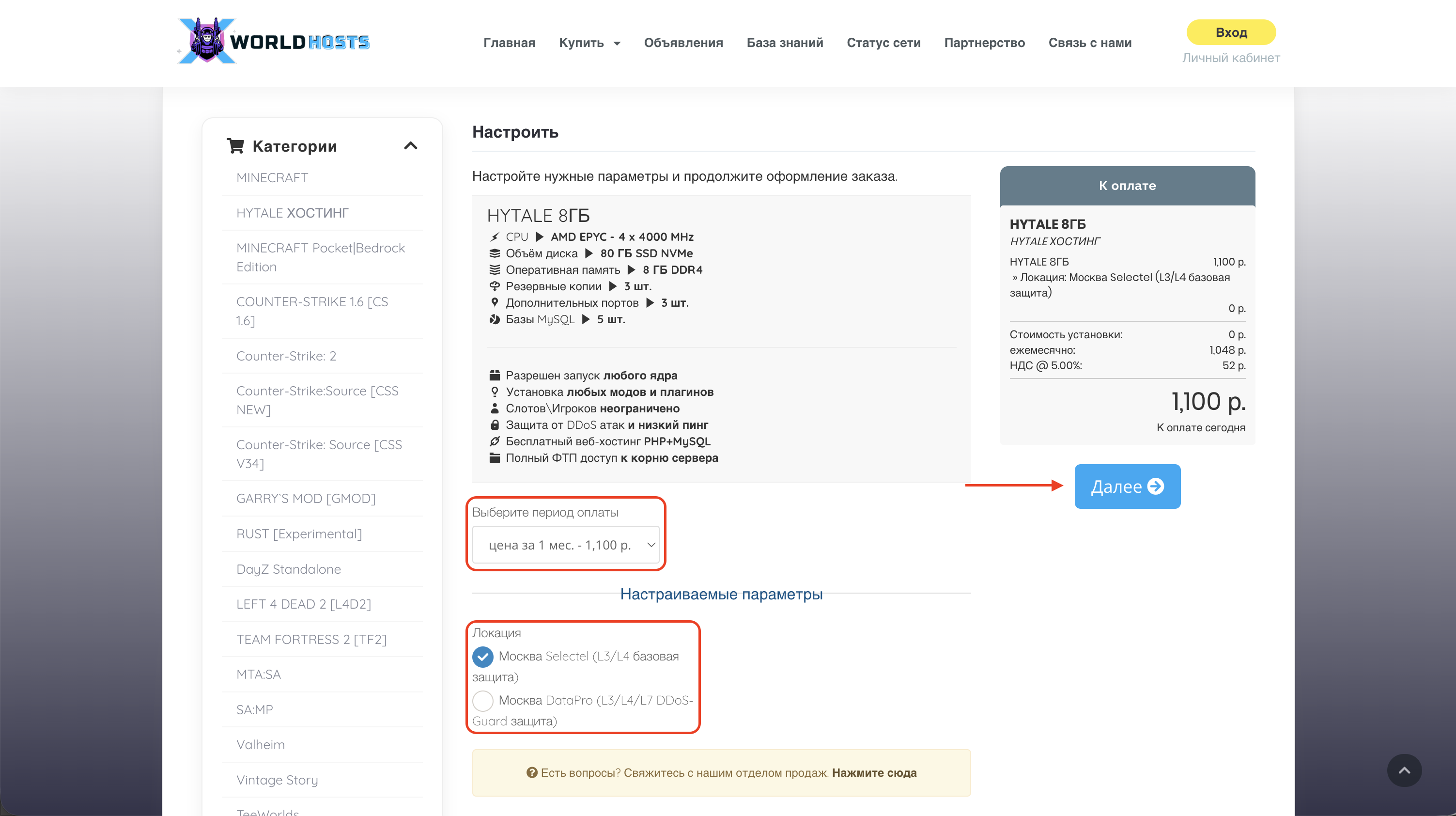The image size is (1456, 816).
Task: Click the scroll-to-top arrow button
Action: tap(1404, 771)
